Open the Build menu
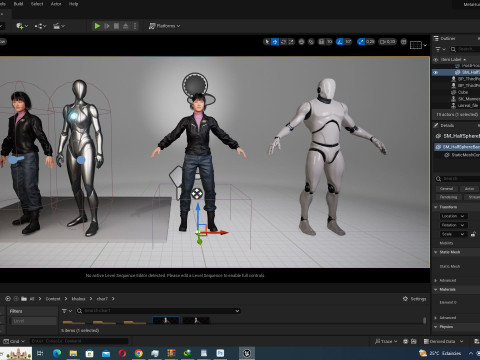The image size is (480, 360). [x=18, y=4]
